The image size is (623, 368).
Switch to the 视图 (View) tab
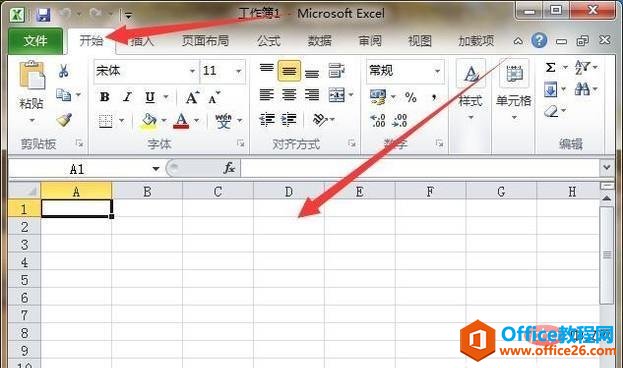(x=420, y=41)
